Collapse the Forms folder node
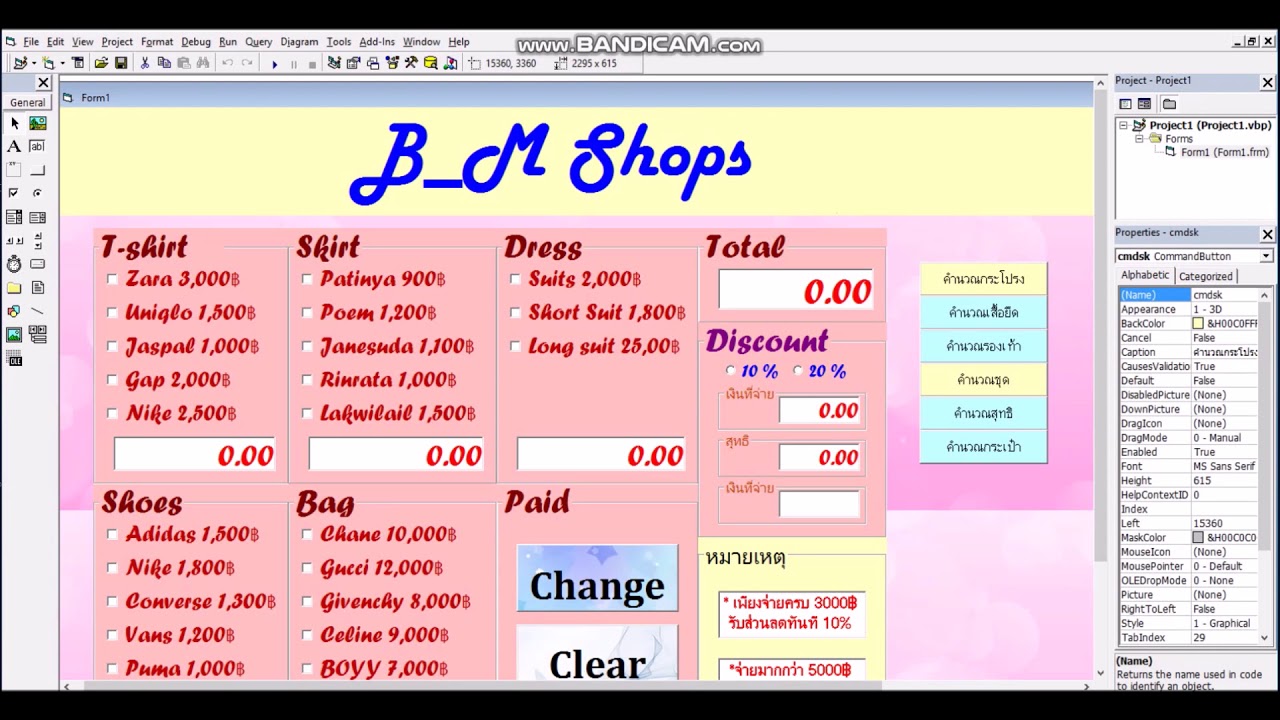1280x720 pixels. pyautogui.click(x=1138, y=139)
